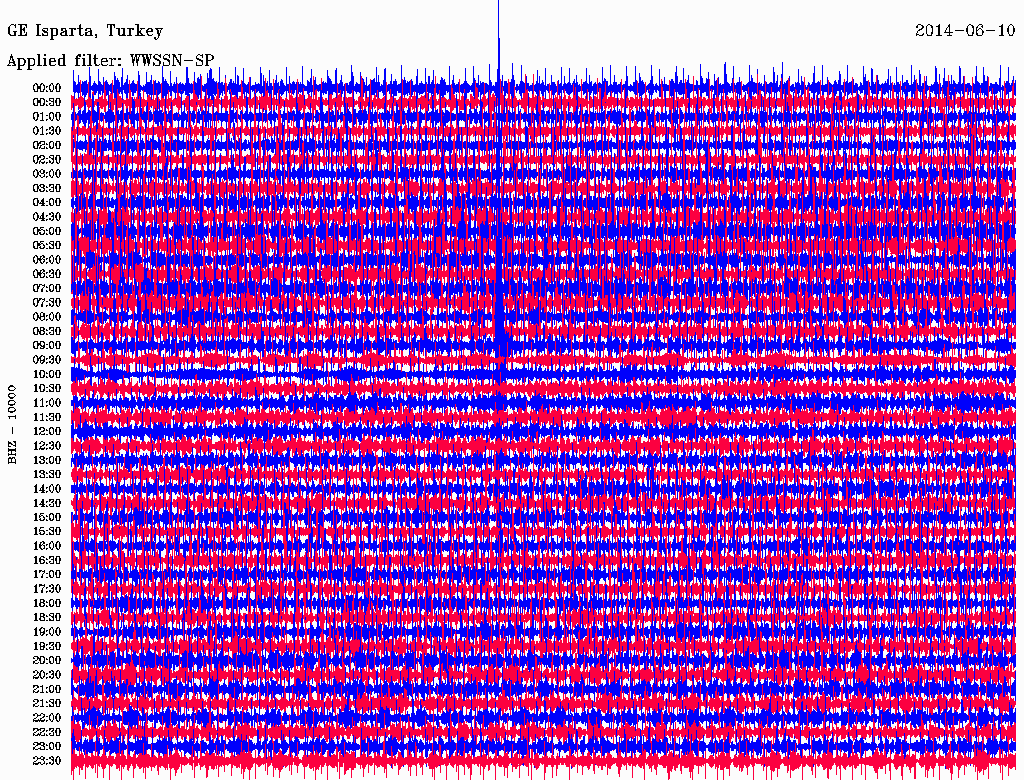Click the 12:00 time label
The height and width of the screenshot is (780, 1024).
(47, 432)
